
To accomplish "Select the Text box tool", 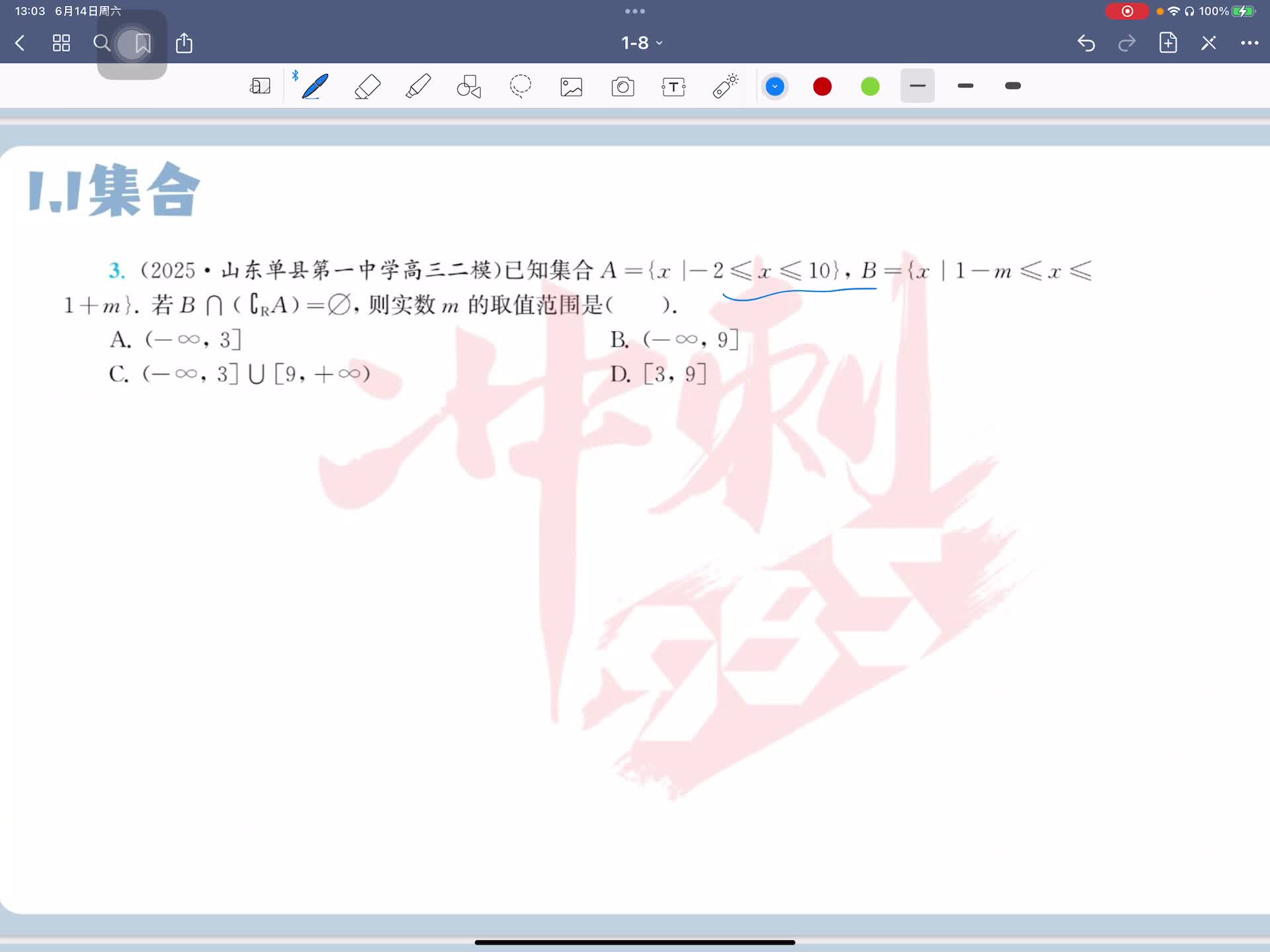I will [x=673, y=87].
